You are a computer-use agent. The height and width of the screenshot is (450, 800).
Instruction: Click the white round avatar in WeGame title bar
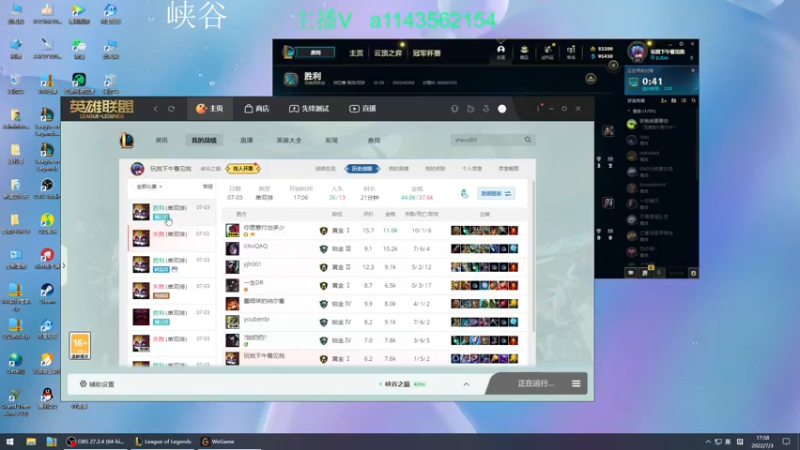pyautogui.click(x=502, y=109)
